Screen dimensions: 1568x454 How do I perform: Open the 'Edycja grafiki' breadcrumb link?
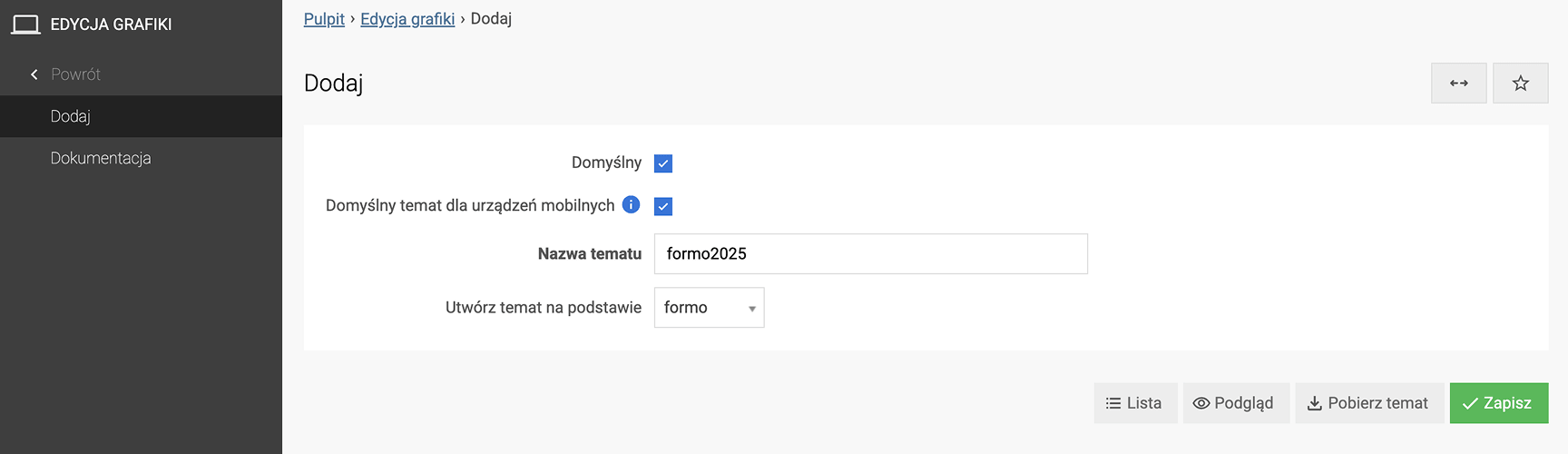pos(407,19)
